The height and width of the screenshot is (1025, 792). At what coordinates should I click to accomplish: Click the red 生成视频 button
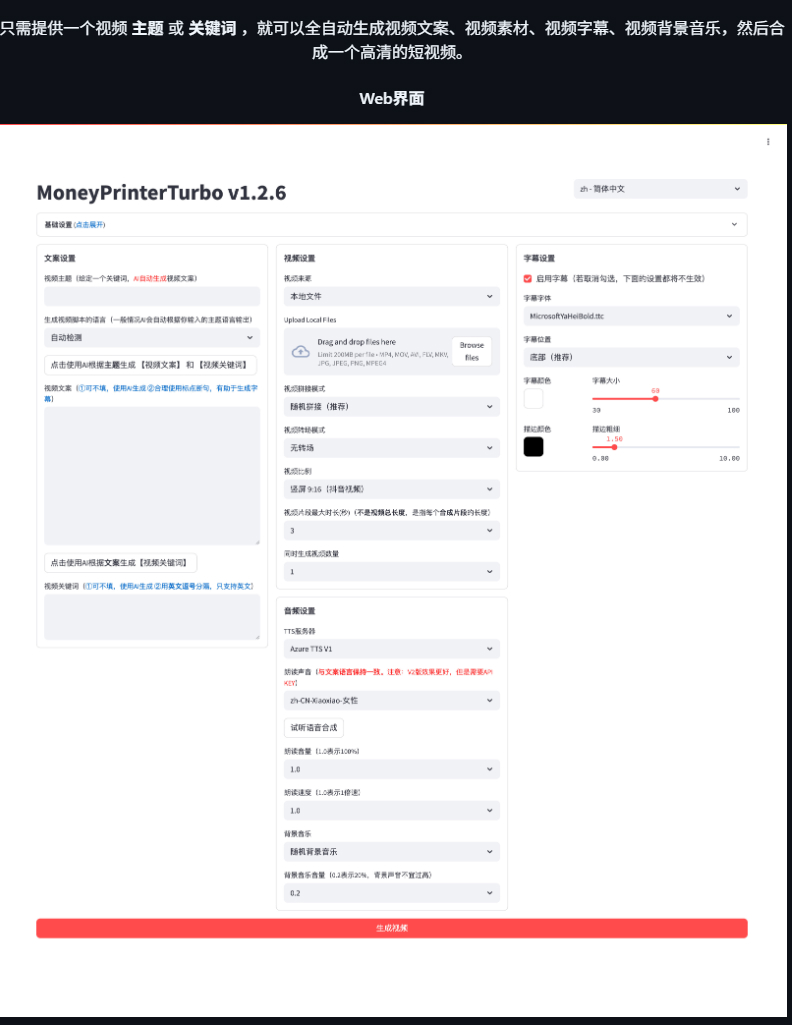(x=391, y=928)
